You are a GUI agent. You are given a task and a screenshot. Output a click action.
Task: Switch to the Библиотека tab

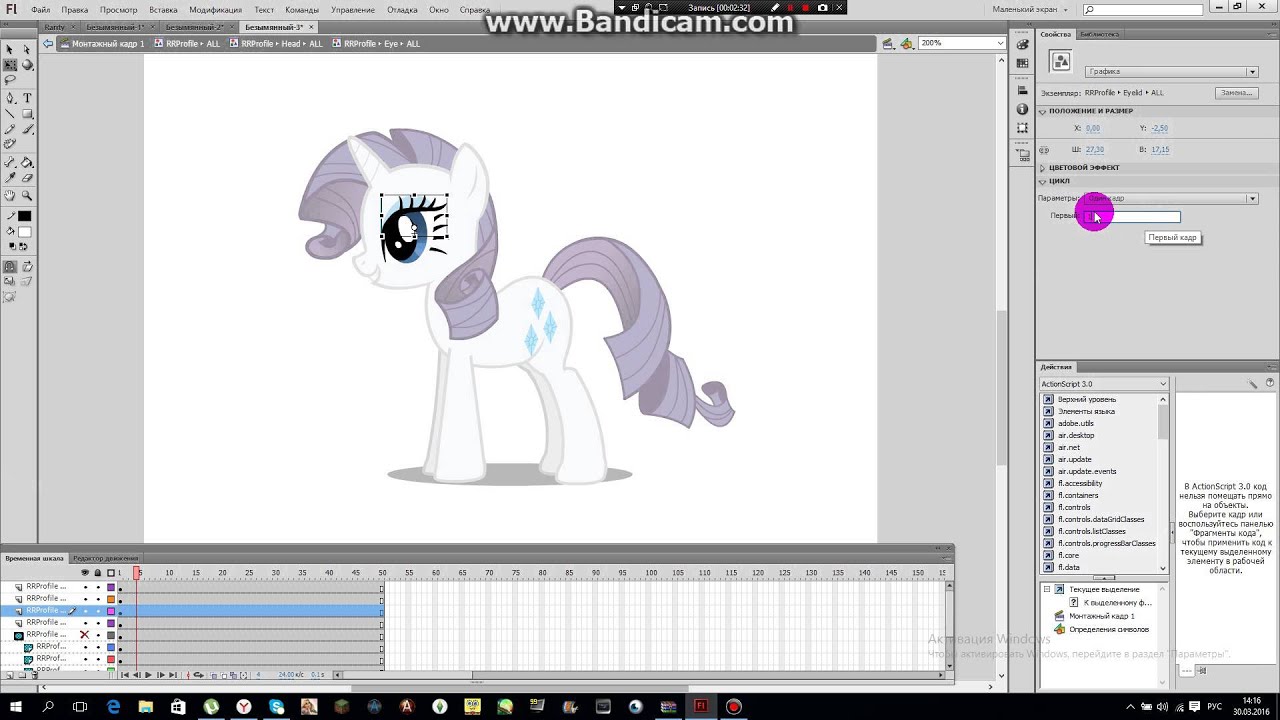tap(1100, 34)
